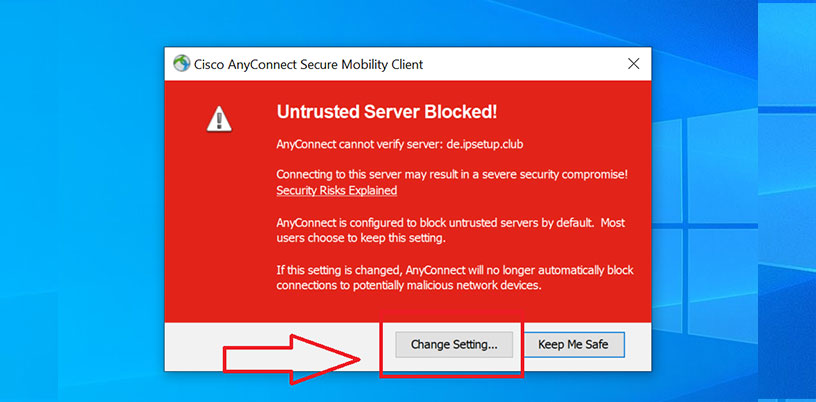Click the Untrusted Server Blocked! heading
Viewport: 816px width, 402px height.
point(386,112)
